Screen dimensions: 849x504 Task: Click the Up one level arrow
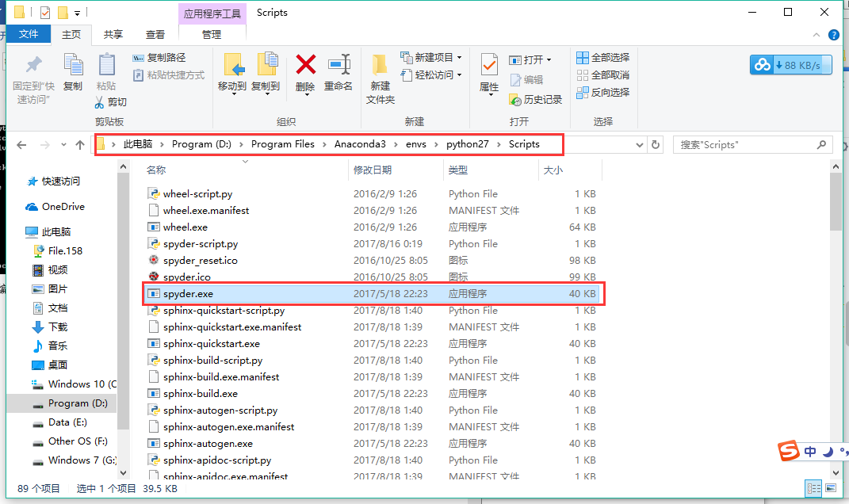(x=80, y=145)
